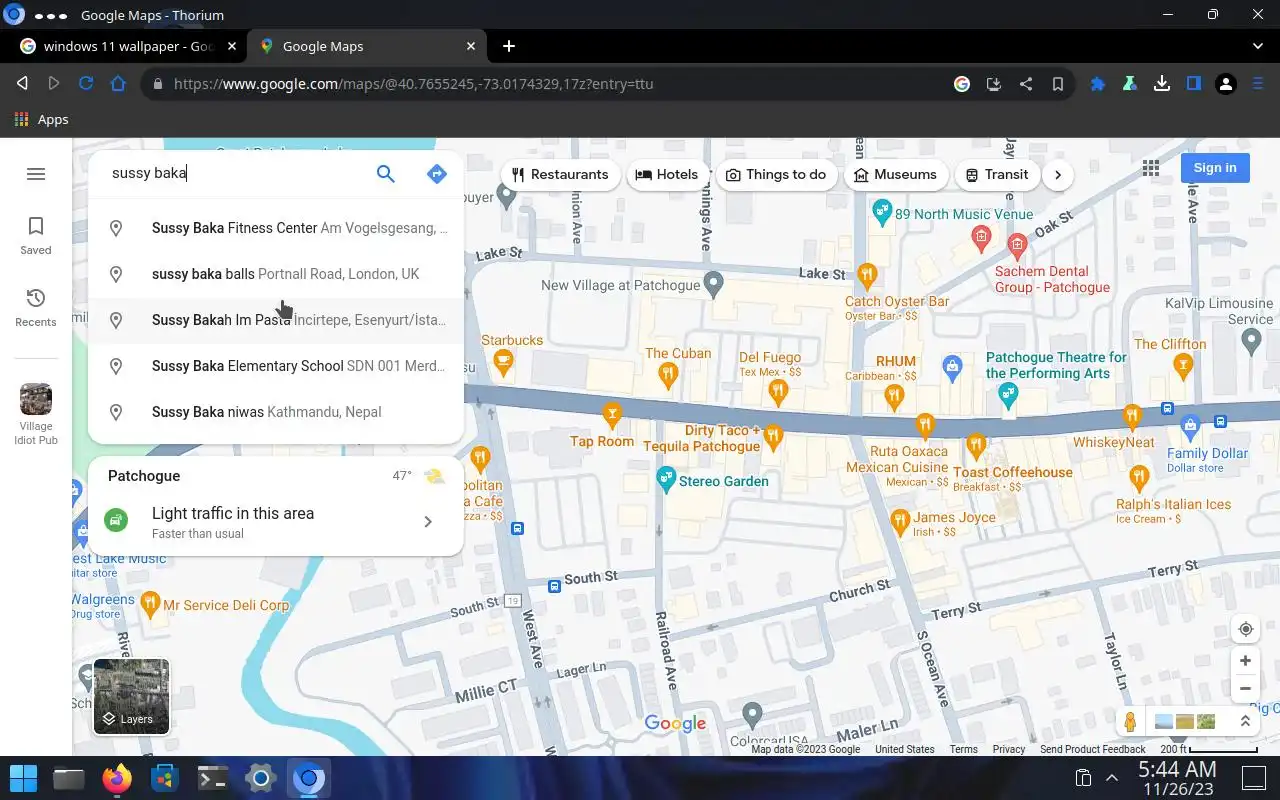This screenshot has height=800, width=1280.
Task: Open Apps bookmarks shortcut
Action: coord(42,119)
